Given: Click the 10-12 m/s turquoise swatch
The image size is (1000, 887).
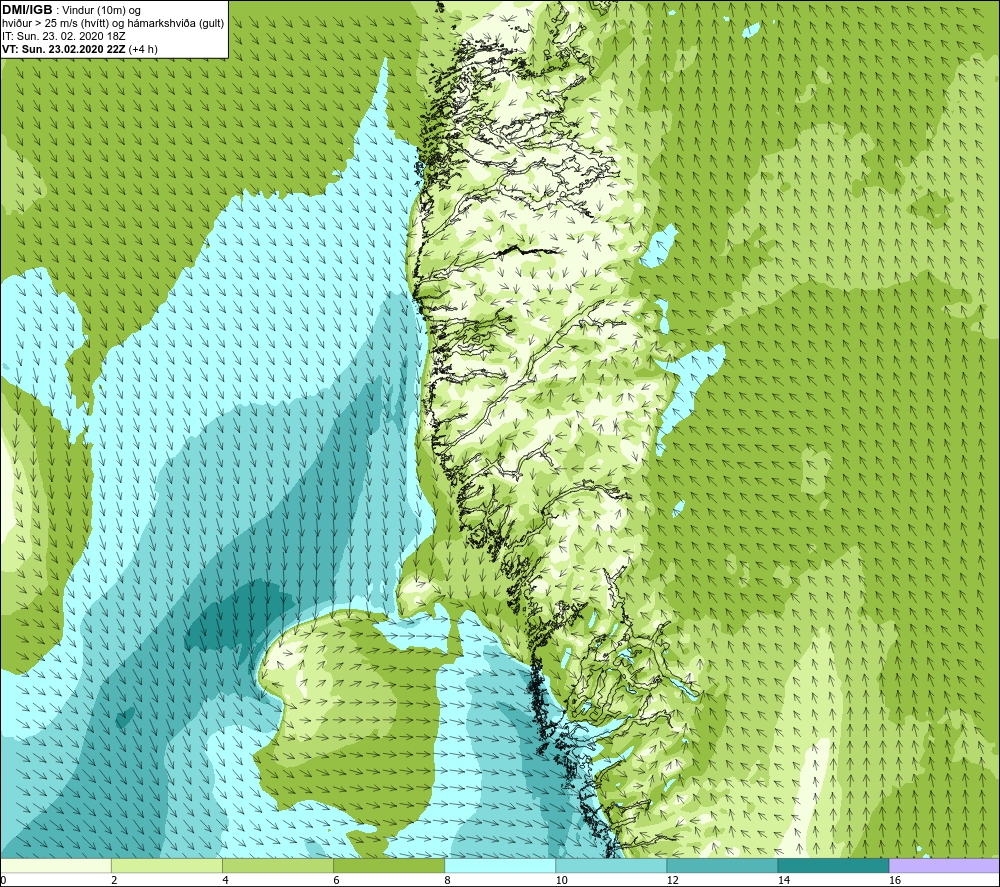Looking at the screenshot, I should click(611, 865).
